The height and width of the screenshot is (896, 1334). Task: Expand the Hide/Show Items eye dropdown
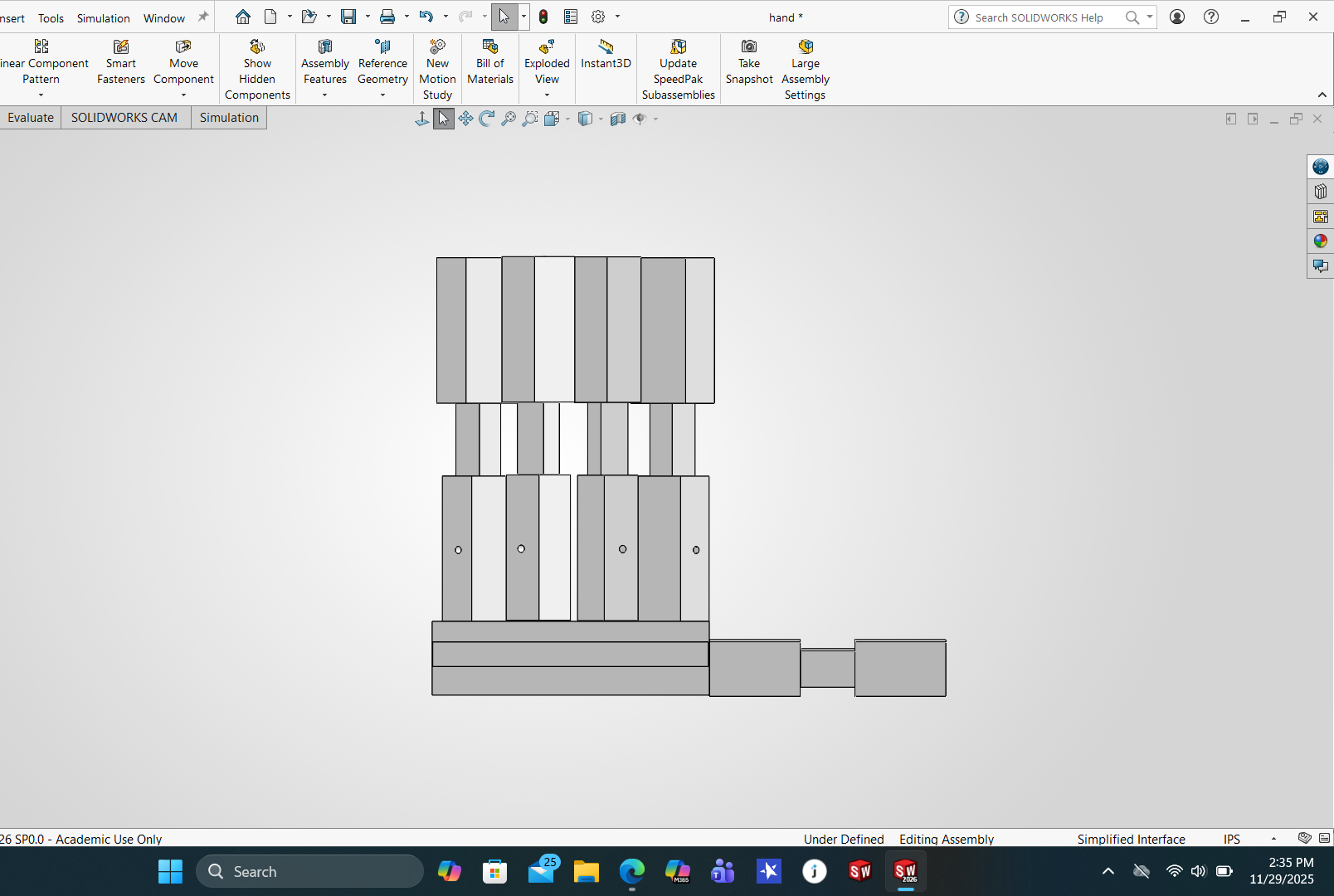click(655, 119)
